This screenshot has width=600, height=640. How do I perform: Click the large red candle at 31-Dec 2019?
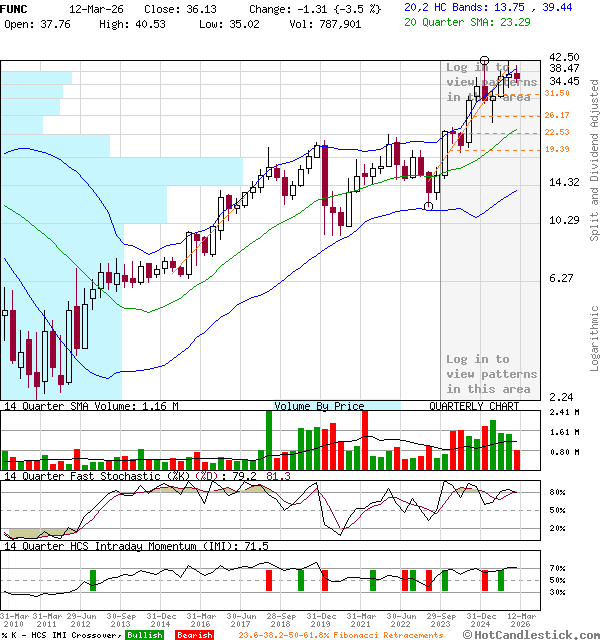click(x=325, y=177)
